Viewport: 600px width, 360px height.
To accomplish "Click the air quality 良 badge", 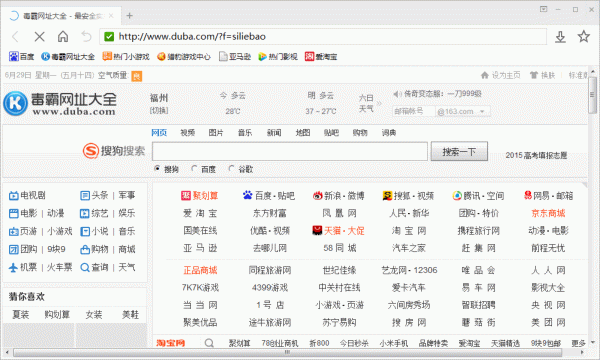I will 137,76.
